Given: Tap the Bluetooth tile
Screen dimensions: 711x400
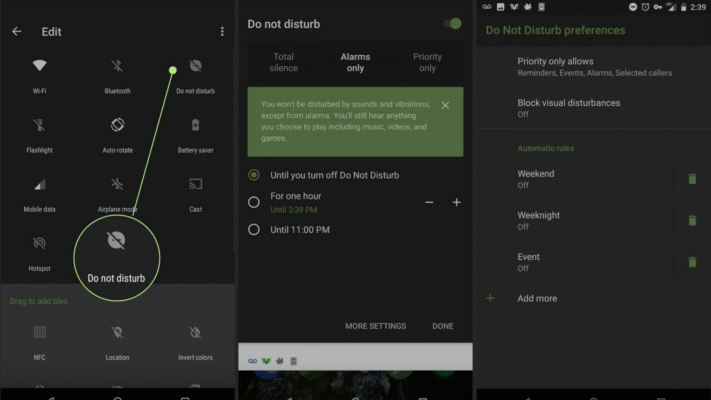Looking at the screenshot, I should tap(117, 76).
